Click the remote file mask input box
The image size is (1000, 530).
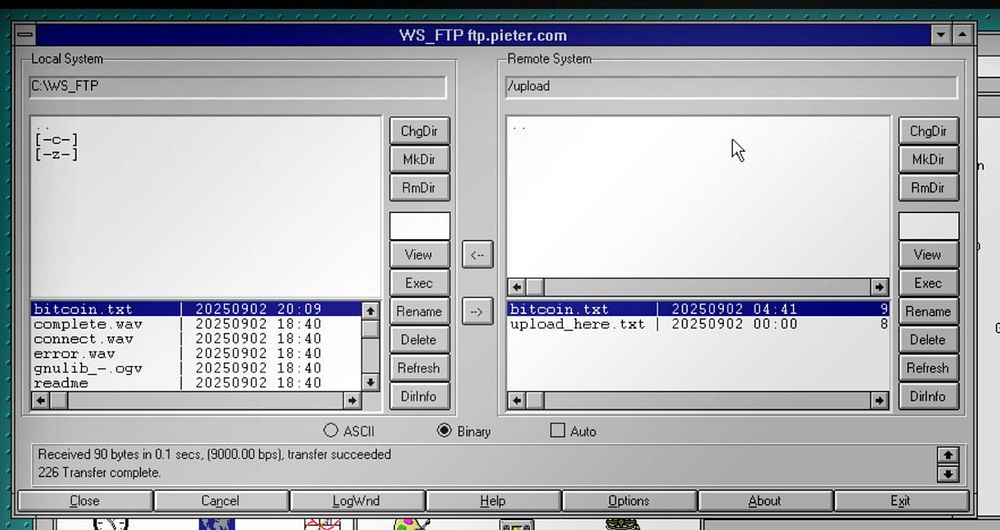928,226
